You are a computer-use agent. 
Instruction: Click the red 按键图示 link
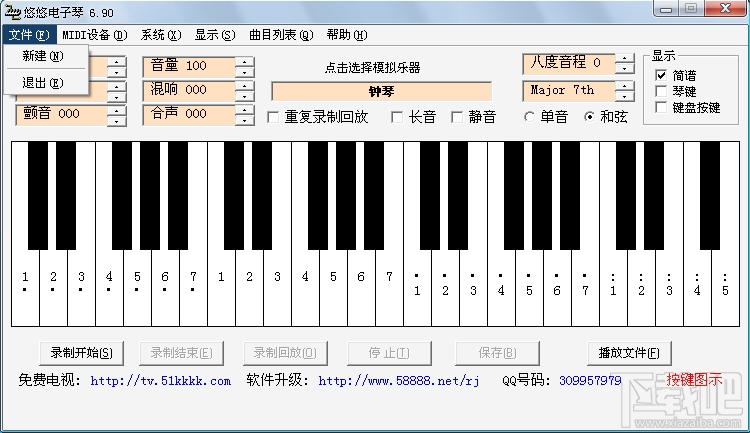point(695,380)
